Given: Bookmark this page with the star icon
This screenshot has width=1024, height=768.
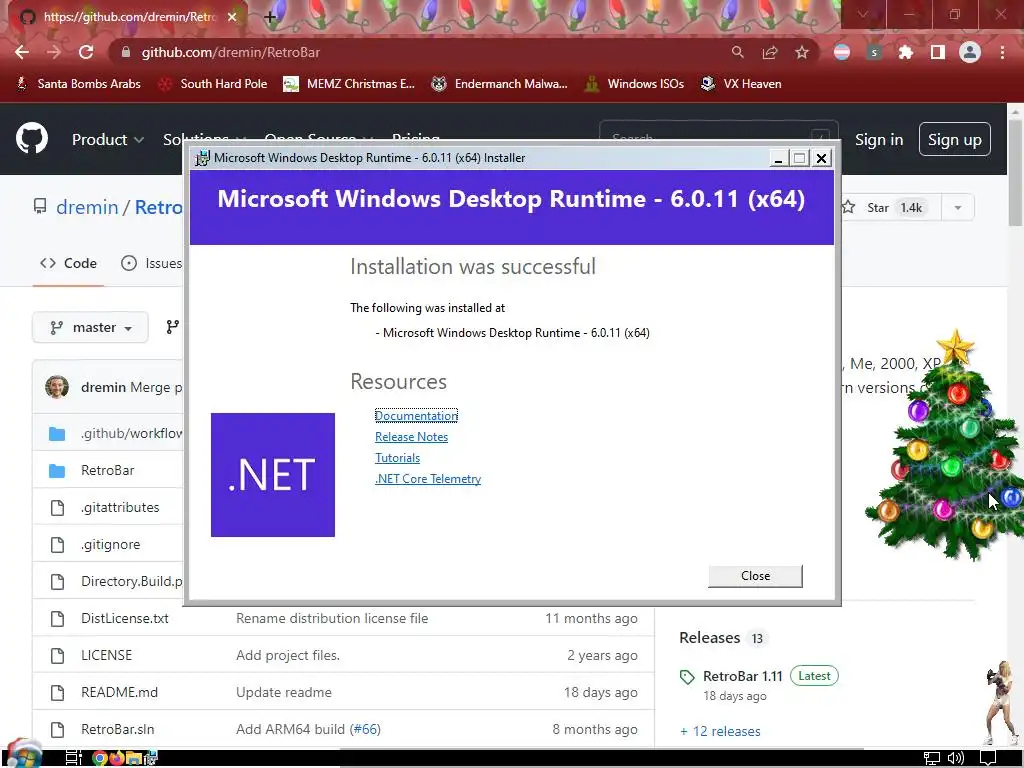Looking at the screenshot, I should pos(802,52).
